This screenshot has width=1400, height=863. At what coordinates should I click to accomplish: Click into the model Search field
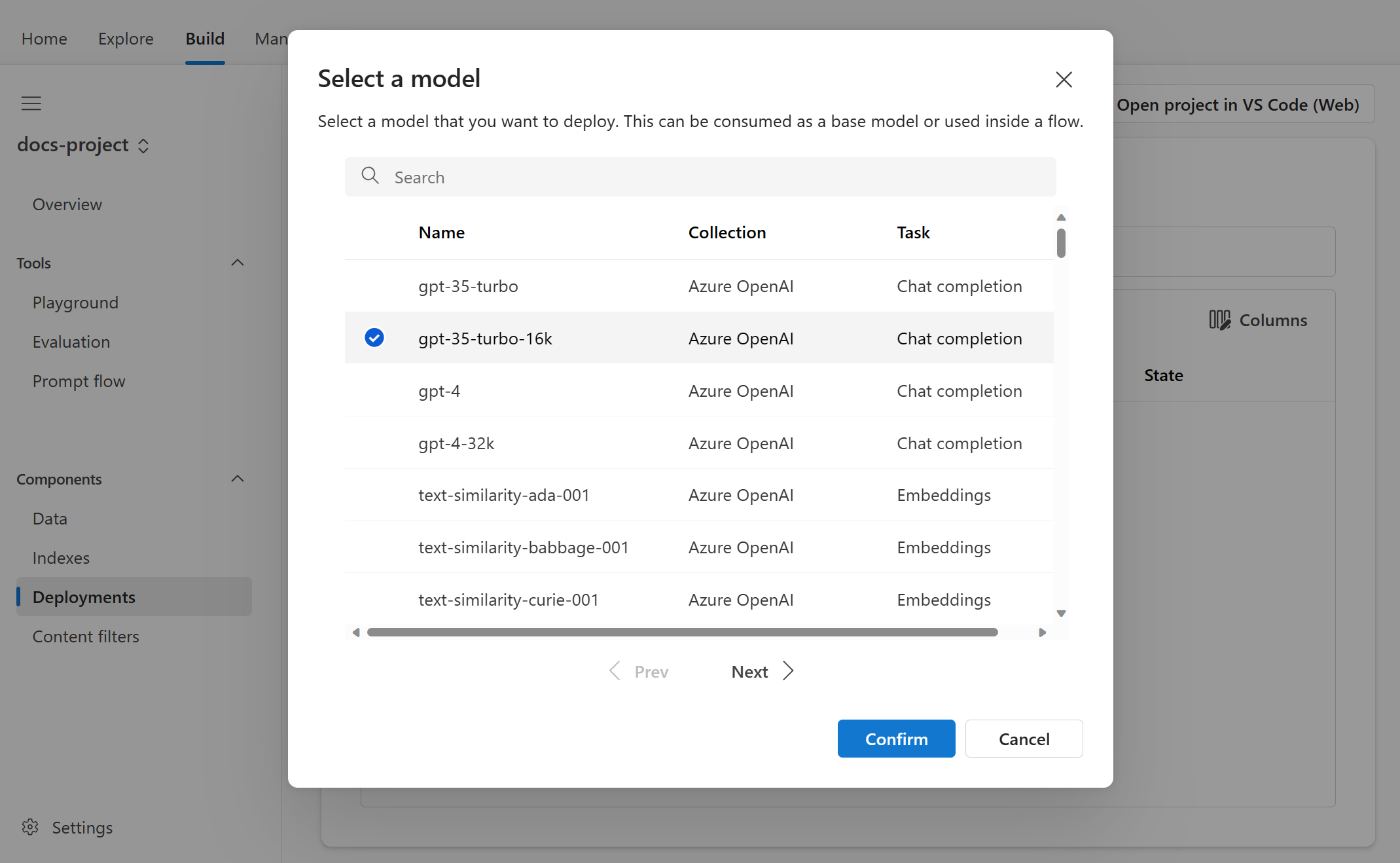tap(700, 177)
